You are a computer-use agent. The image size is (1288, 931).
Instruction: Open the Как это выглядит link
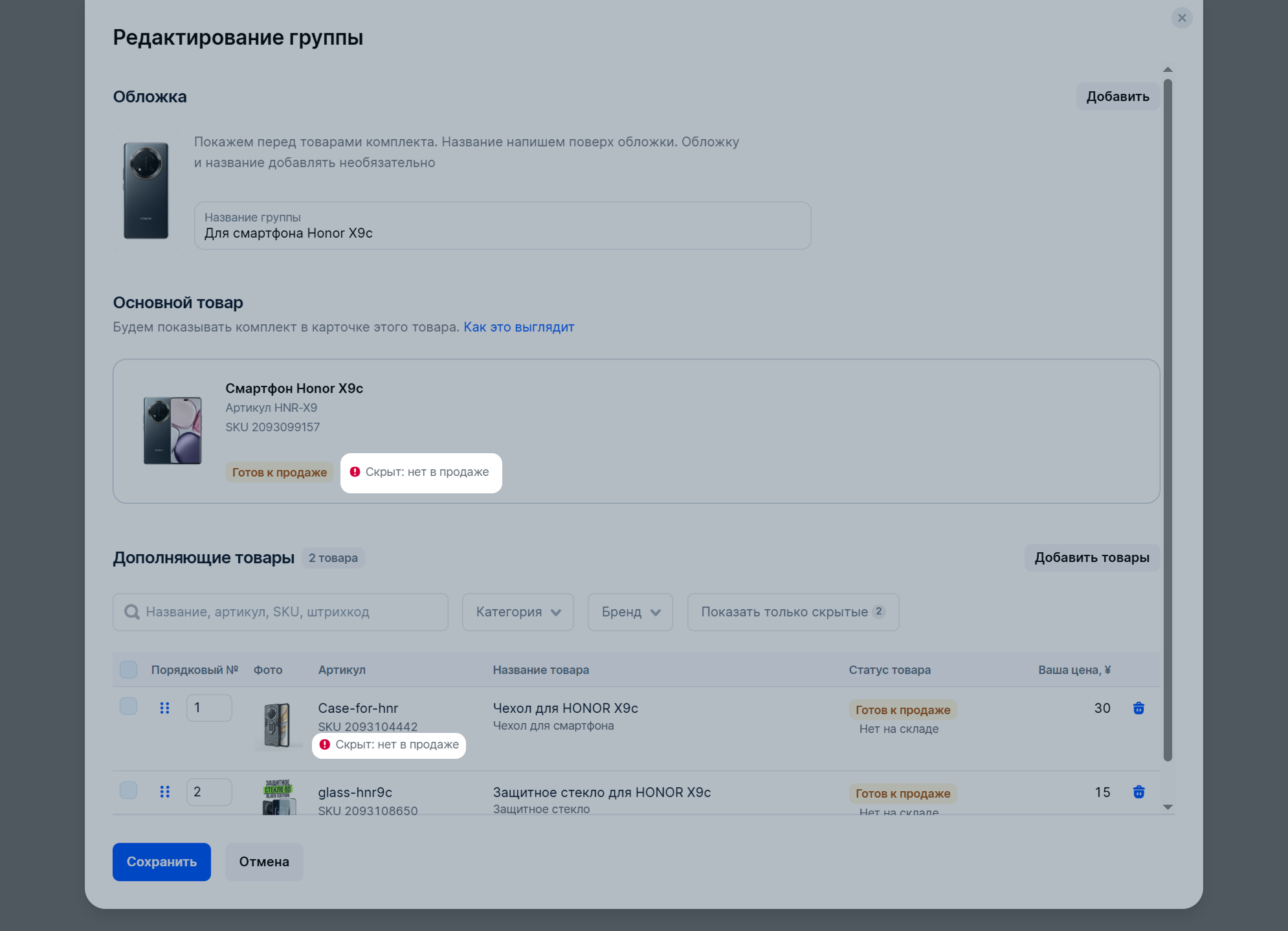(519, 327)
